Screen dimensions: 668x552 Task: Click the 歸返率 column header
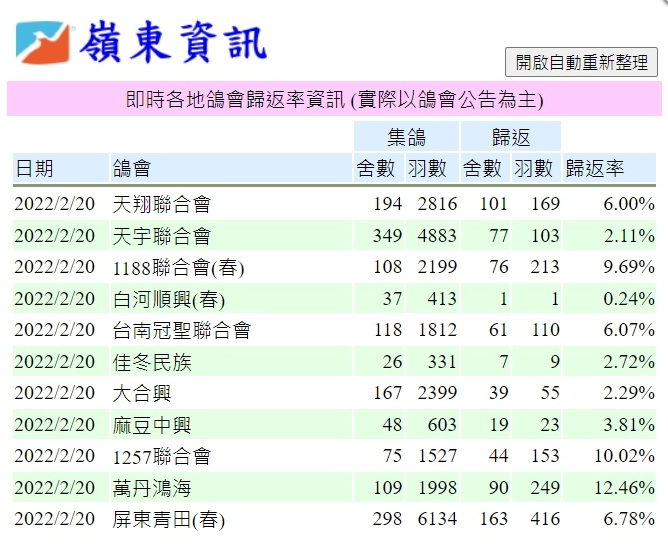[594, 169]
